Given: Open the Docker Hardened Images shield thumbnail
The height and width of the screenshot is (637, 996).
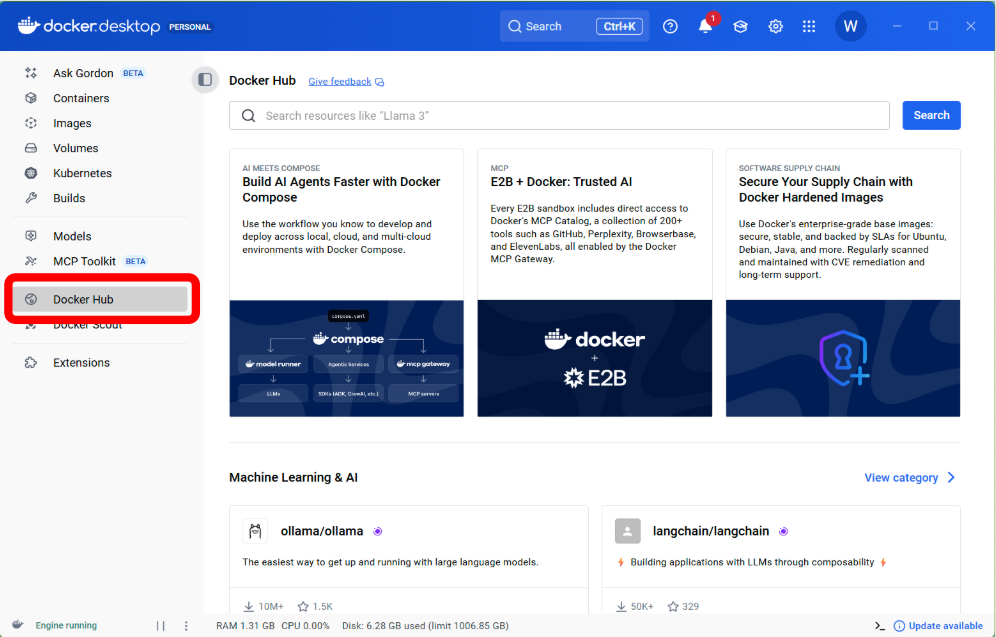Looking at the screenshot, I should point(843,358).
